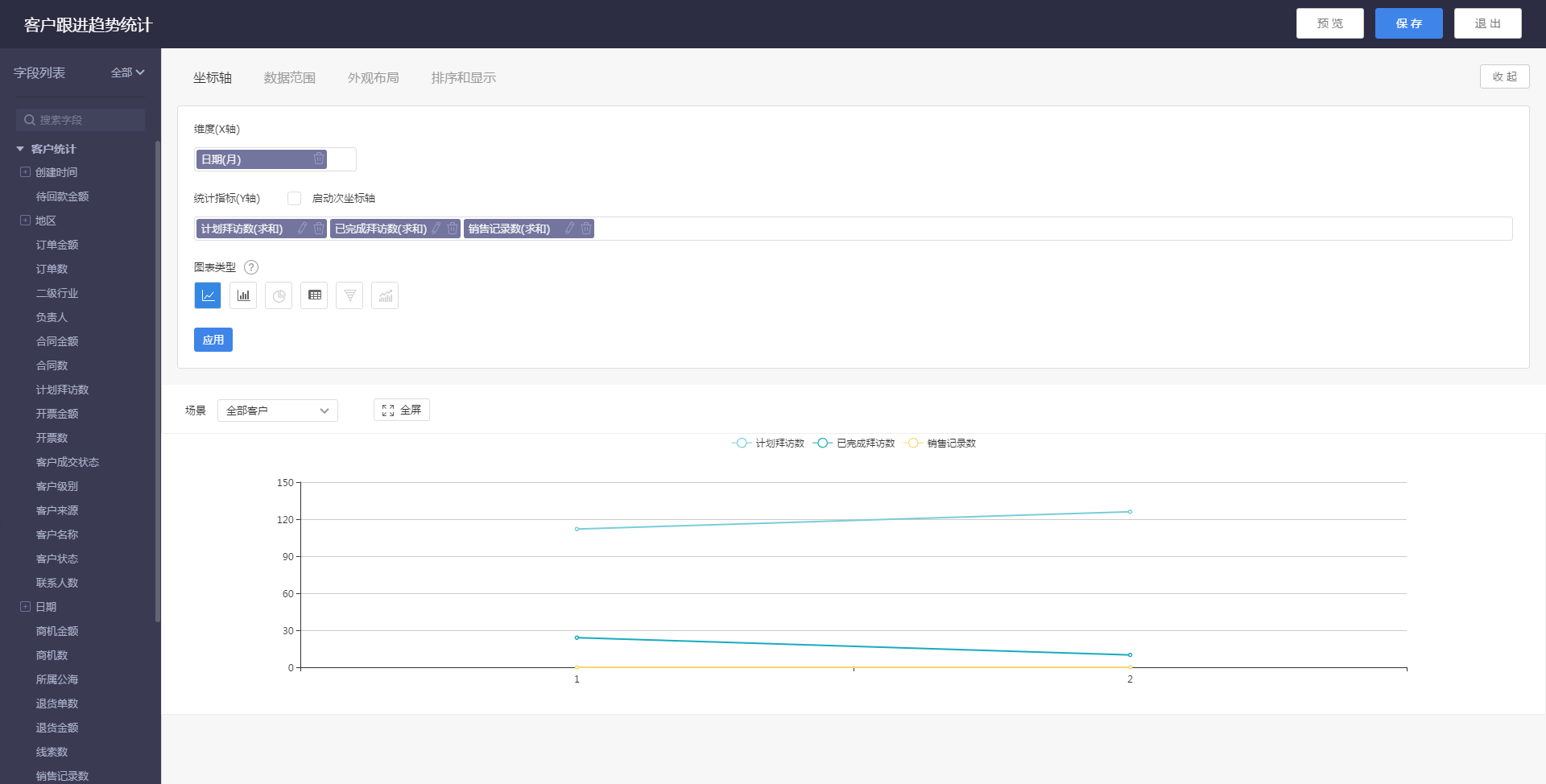Select the 所属公海 field

click(x=57, y=679)
